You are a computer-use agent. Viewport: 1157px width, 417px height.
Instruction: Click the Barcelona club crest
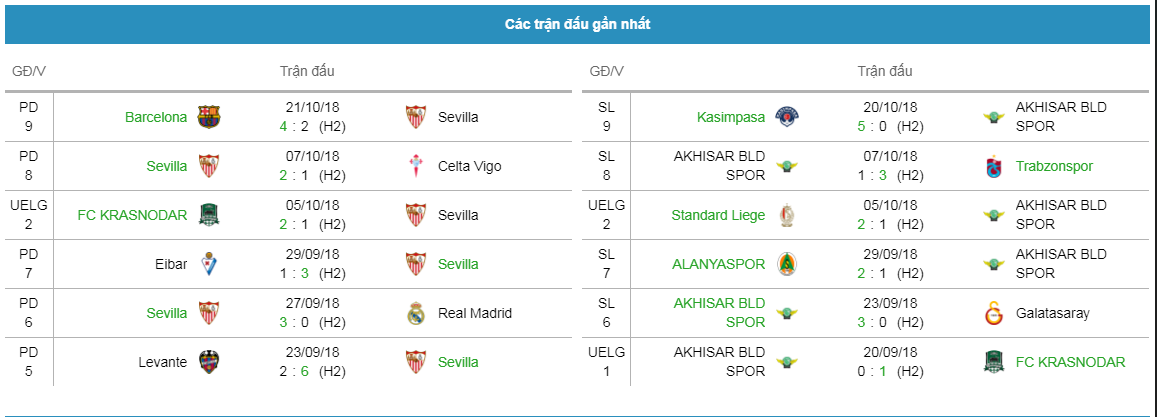coord(209,117)
